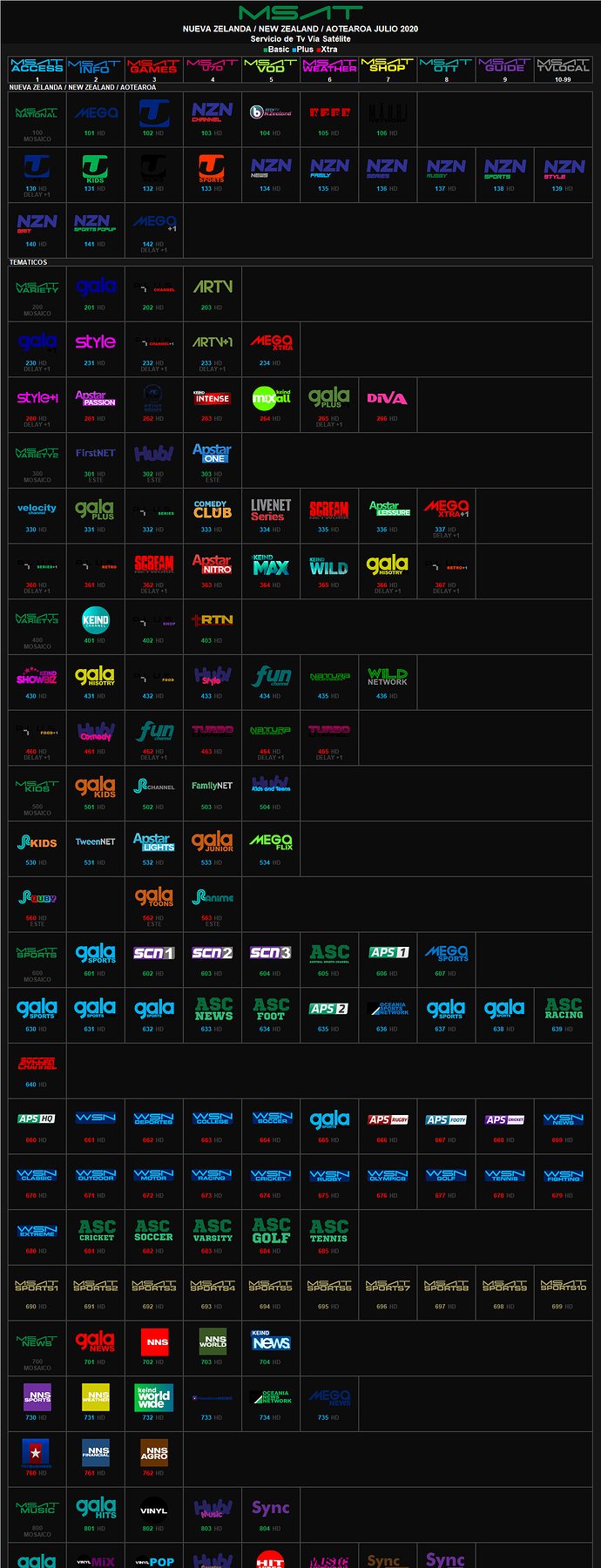The width and height of the screenshot is (601, 1568).
Task: Select the gala toons channel 562 logo
Action: [154, 897]
